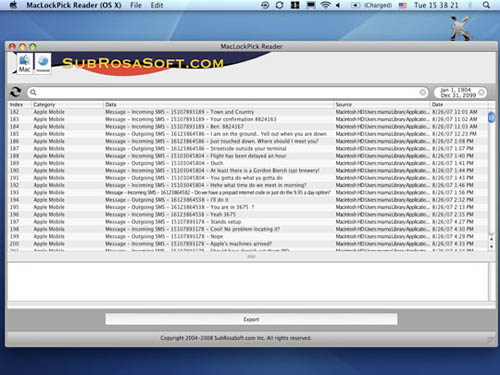Select row 185 'I am on the ground' message
The height and width of the screenshot is (375, 500).
[x=248, y=134]
